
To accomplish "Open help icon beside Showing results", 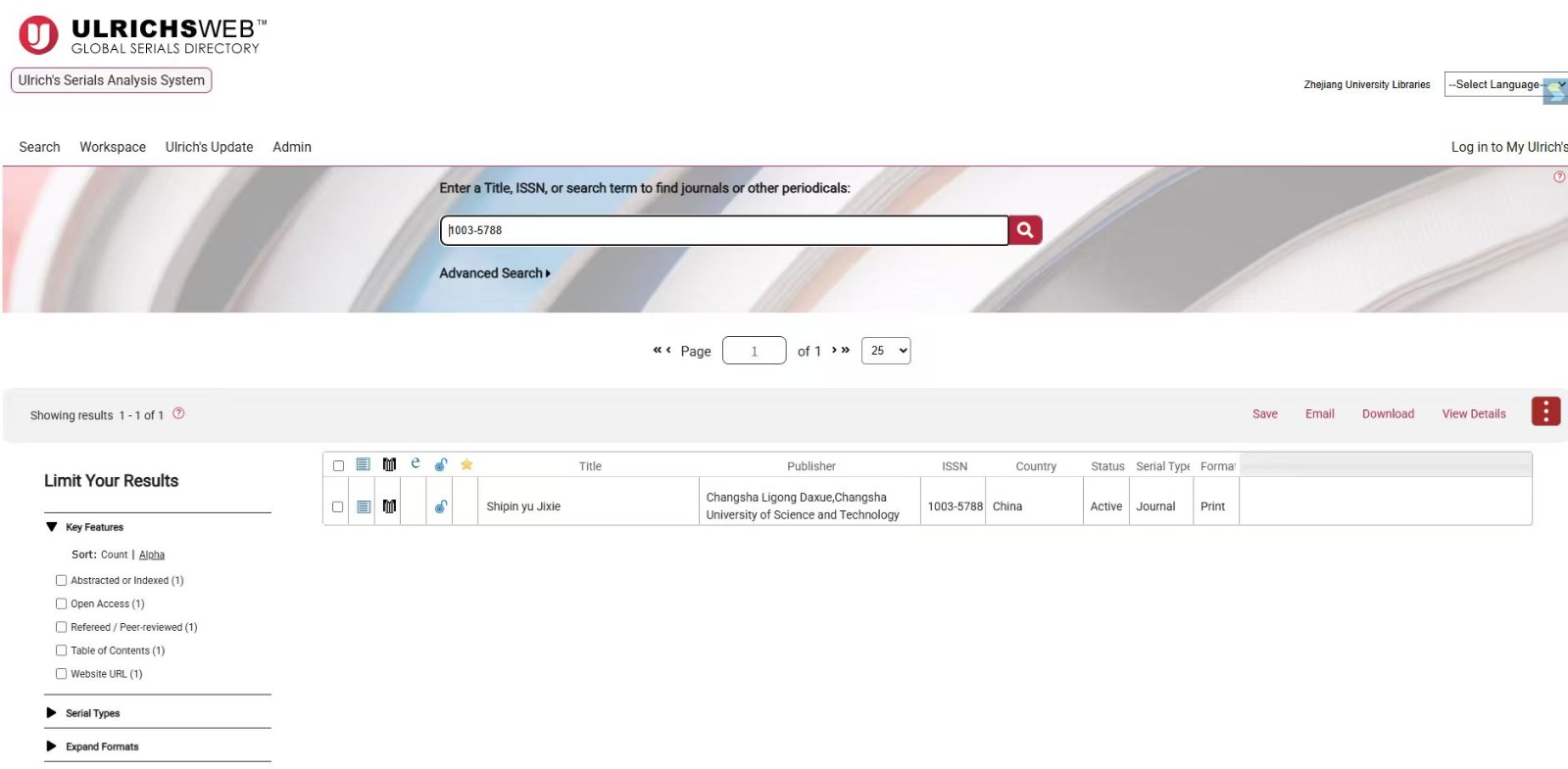I will 178,413.
